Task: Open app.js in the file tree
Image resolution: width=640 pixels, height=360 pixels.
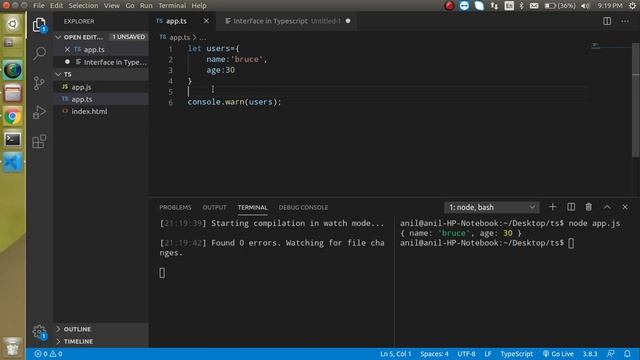Action: coord(101,87)
